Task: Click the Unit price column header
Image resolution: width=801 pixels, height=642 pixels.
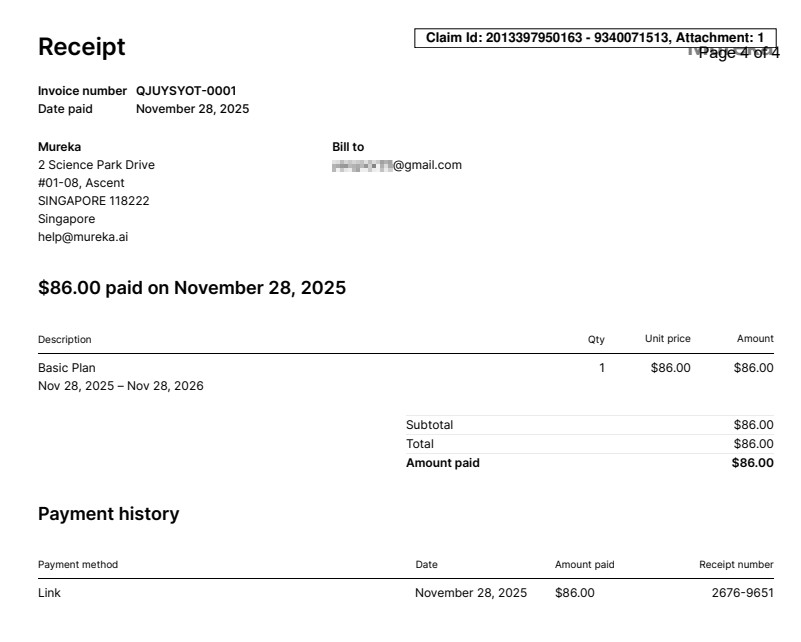Action: pyautogui.click(x=667, y=339)
